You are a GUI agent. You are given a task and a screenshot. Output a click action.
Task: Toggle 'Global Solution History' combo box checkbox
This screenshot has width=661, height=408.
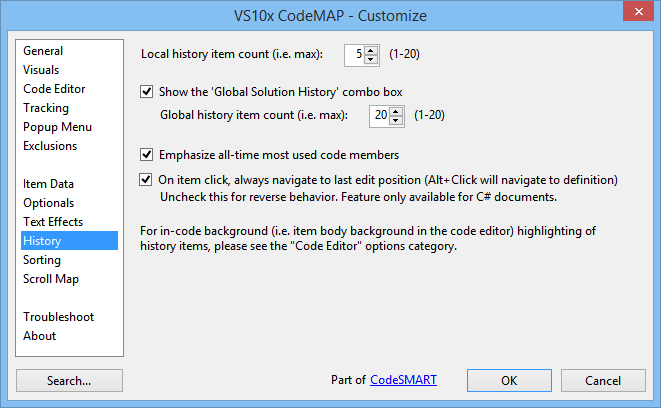[x=146, y=91]
